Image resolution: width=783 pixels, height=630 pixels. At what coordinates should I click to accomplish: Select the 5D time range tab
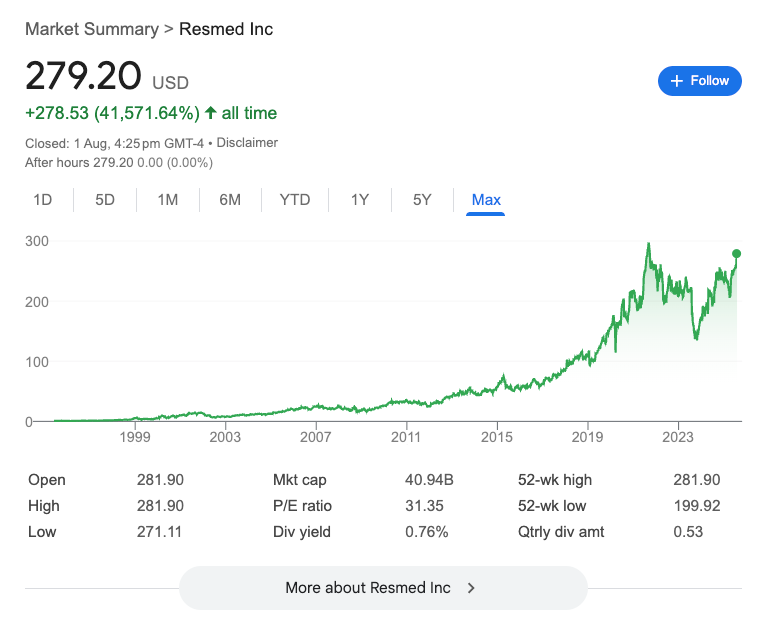coord(105,200)
